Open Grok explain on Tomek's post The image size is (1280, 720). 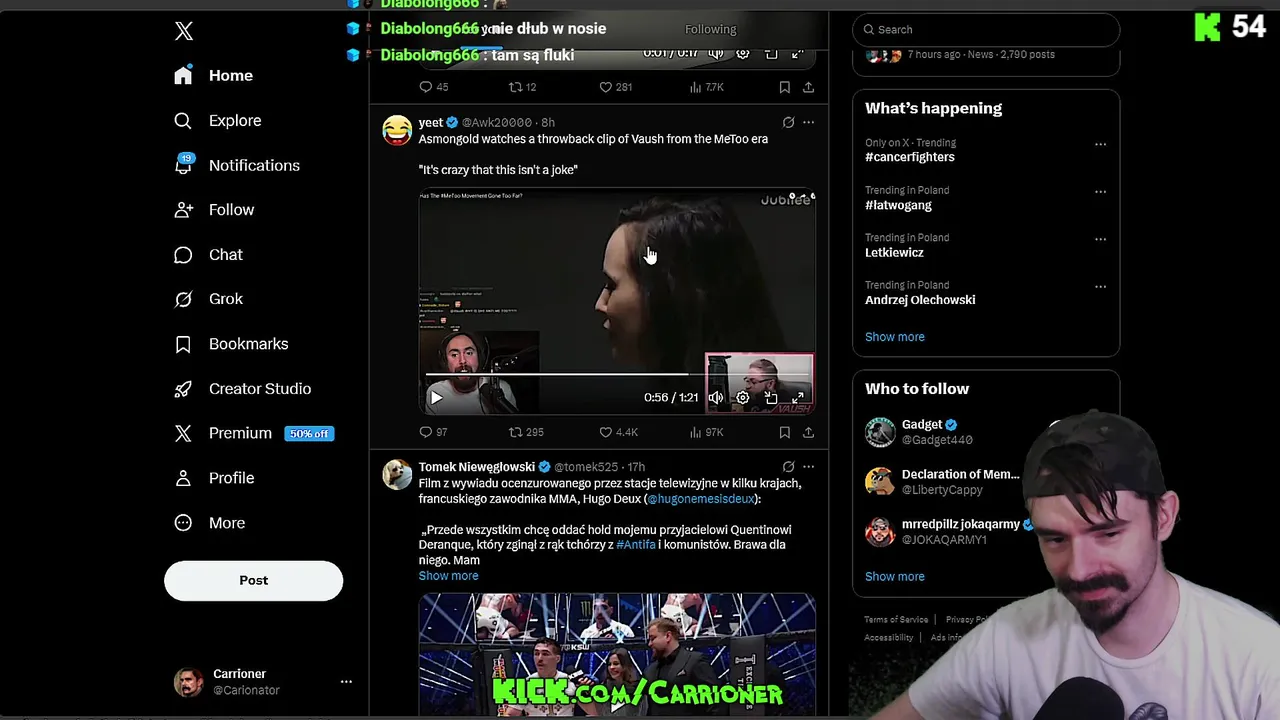pyautogui.click(x=788, y=467)
